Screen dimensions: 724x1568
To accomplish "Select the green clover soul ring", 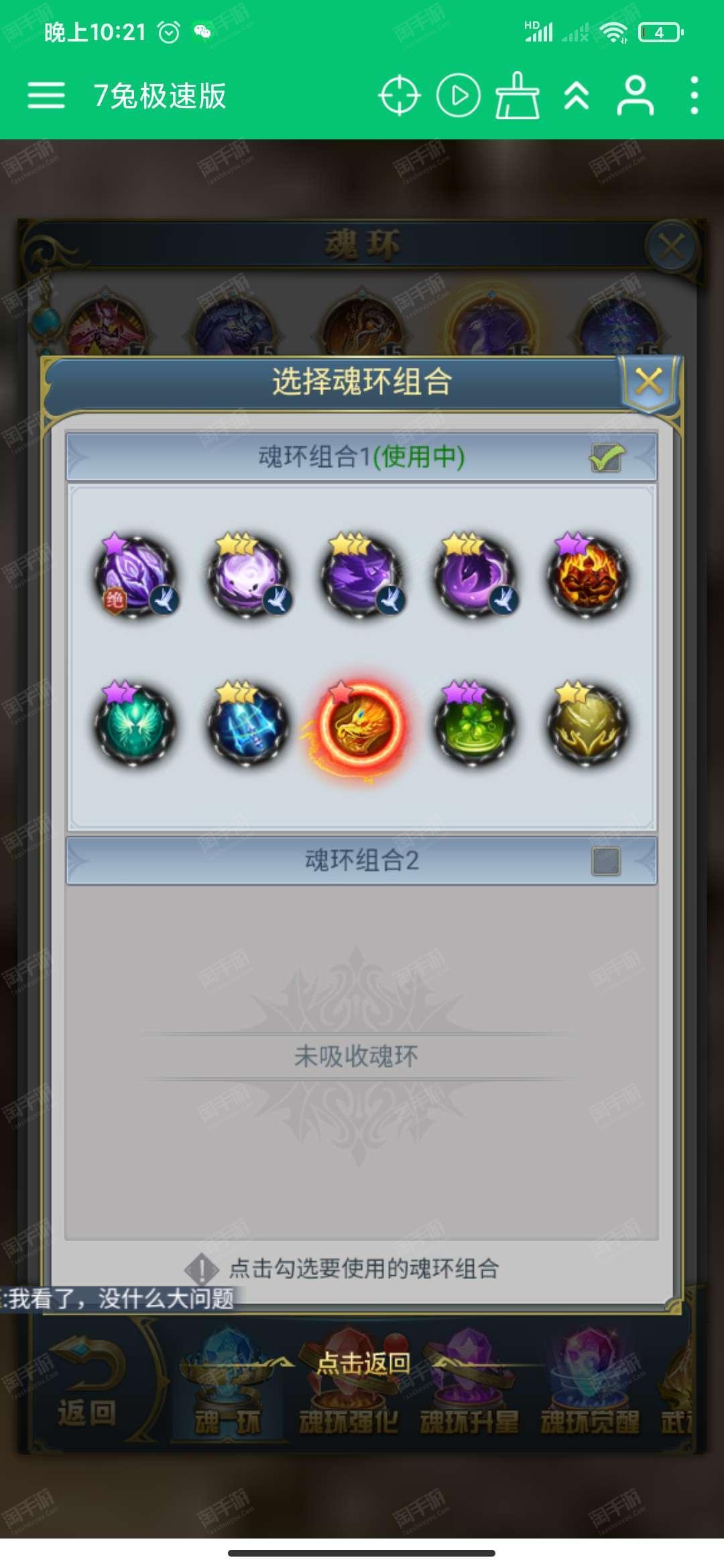I will 474,724.
